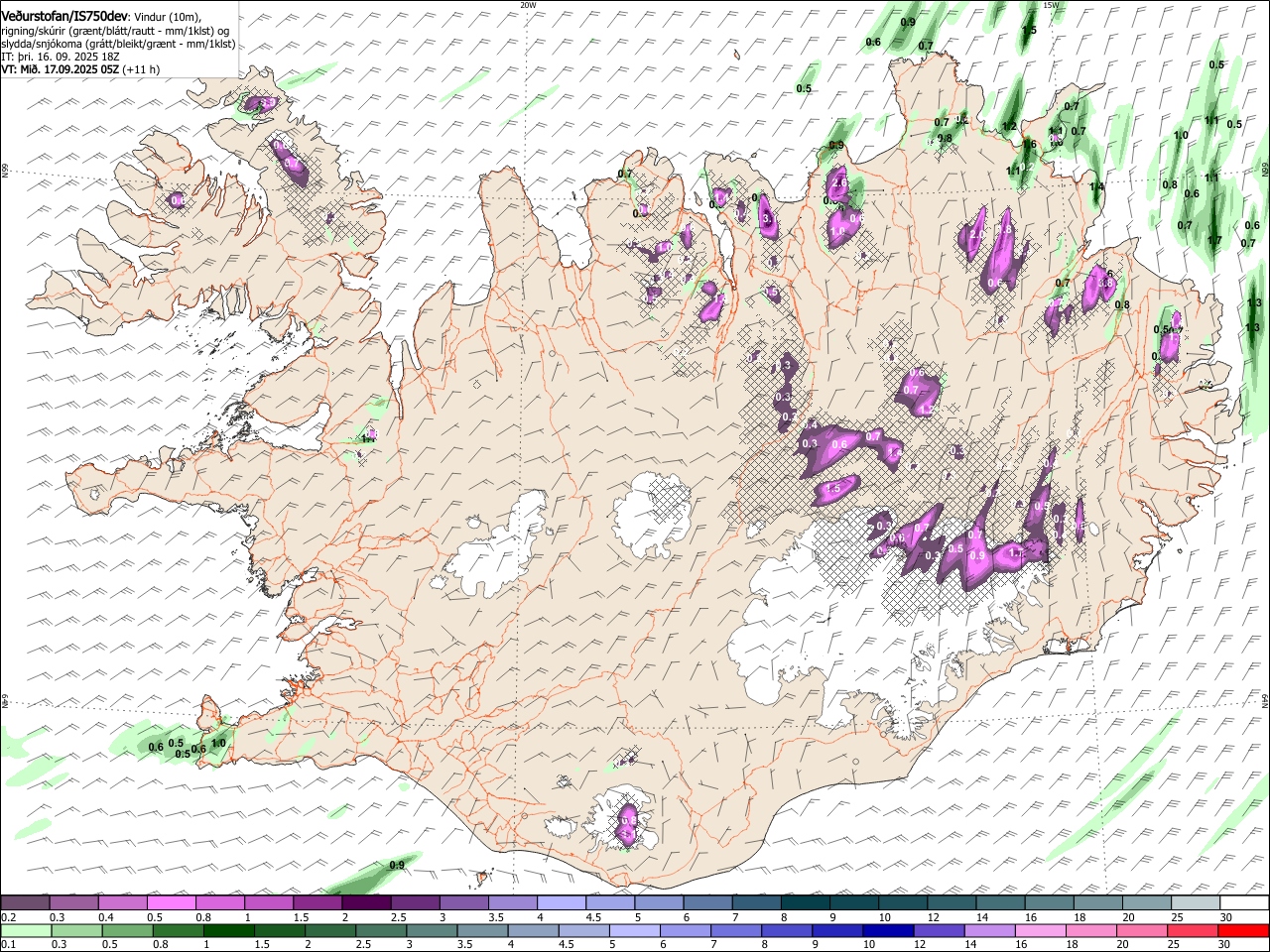1270x952 pixels.
Task: Pick the violet rain swatch between 12 and 14
Action: [x=940, y=931]
